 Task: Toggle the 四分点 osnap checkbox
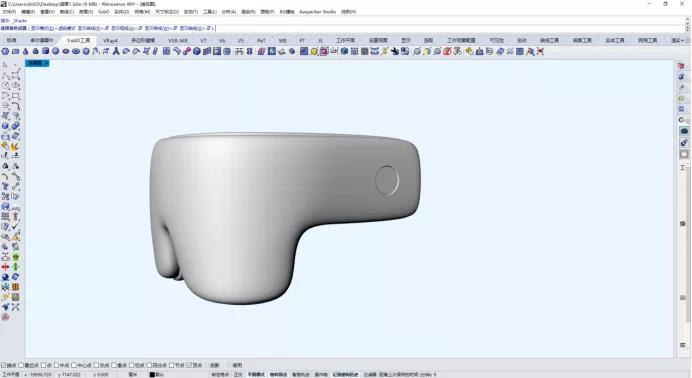[149, 365]
